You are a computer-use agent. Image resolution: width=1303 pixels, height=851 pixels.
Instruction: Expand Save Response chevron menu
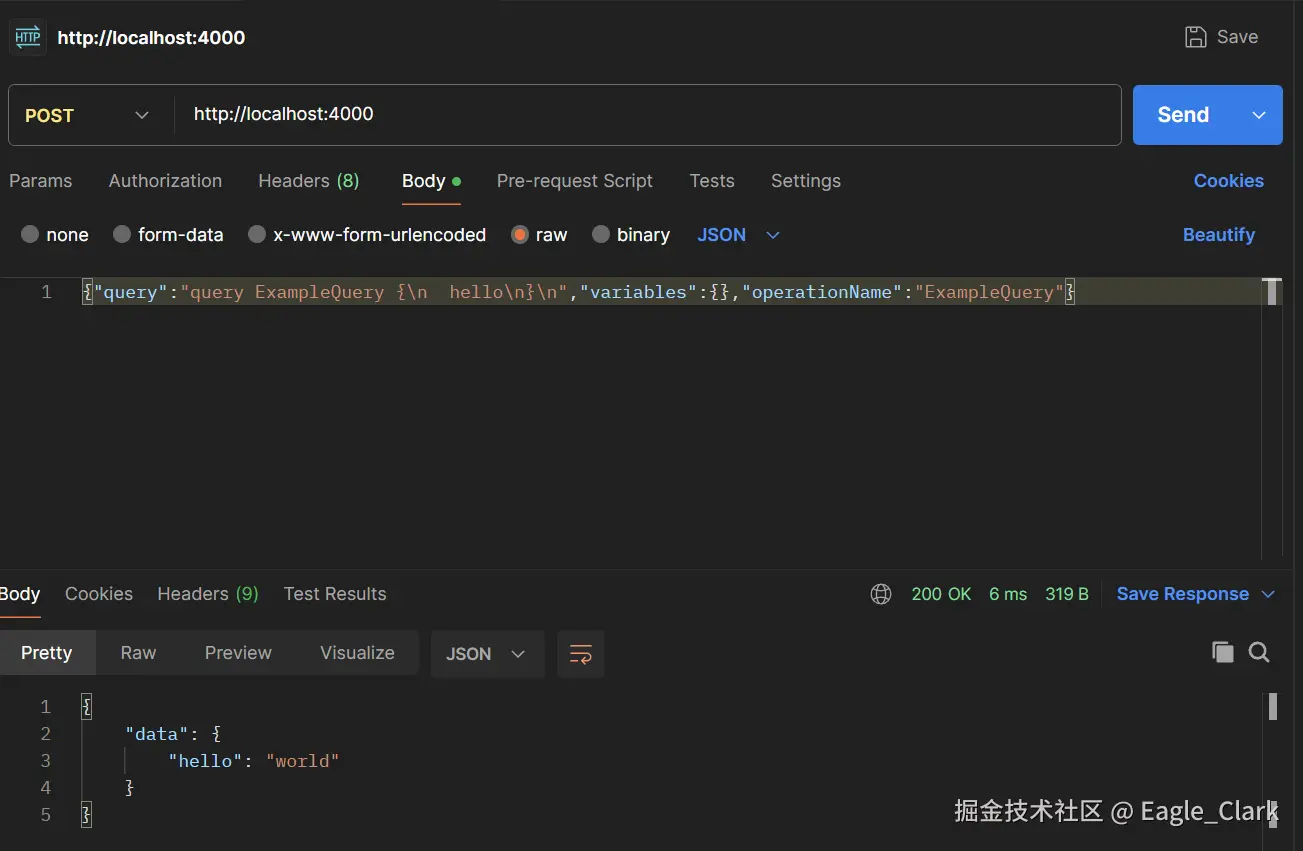pos(1268,594)
